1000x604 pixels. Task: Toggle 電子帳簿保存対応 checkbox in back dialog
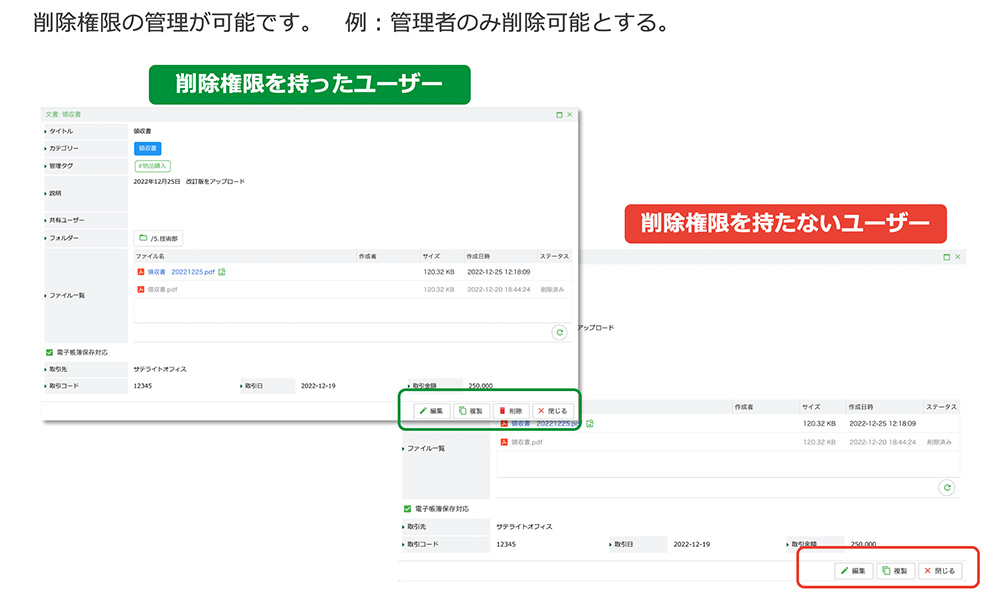pos(407,508)
